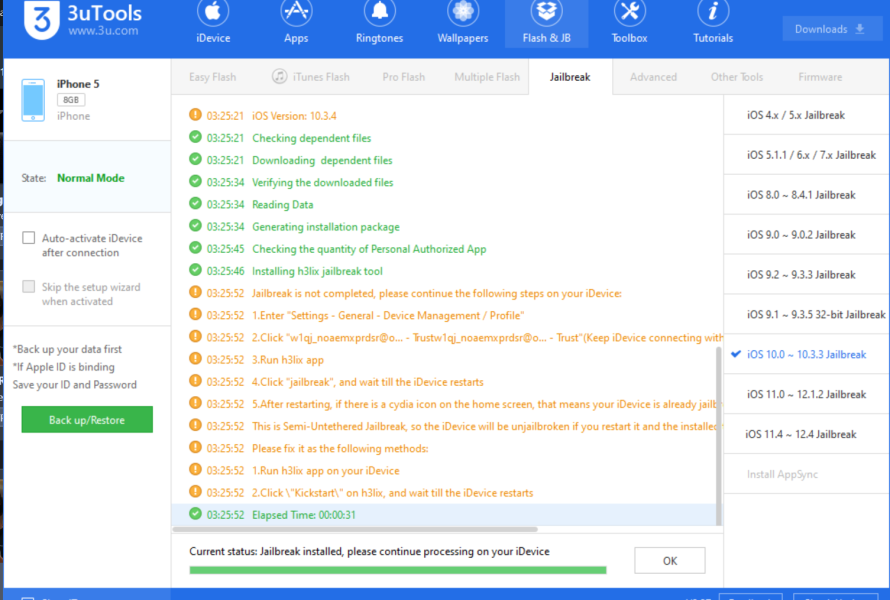Open the iDevice section icon
Image resolution: width=890 pixels, height=600 pixels.
pos(213,13)
